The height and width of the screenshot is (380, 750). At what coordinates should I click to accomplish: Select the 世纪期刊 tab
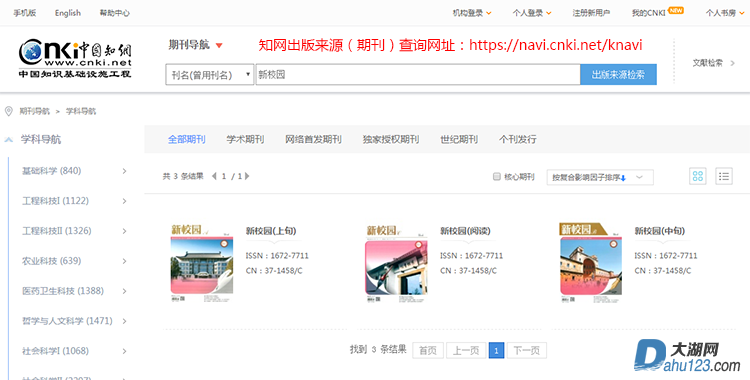[x=459, y=139]
